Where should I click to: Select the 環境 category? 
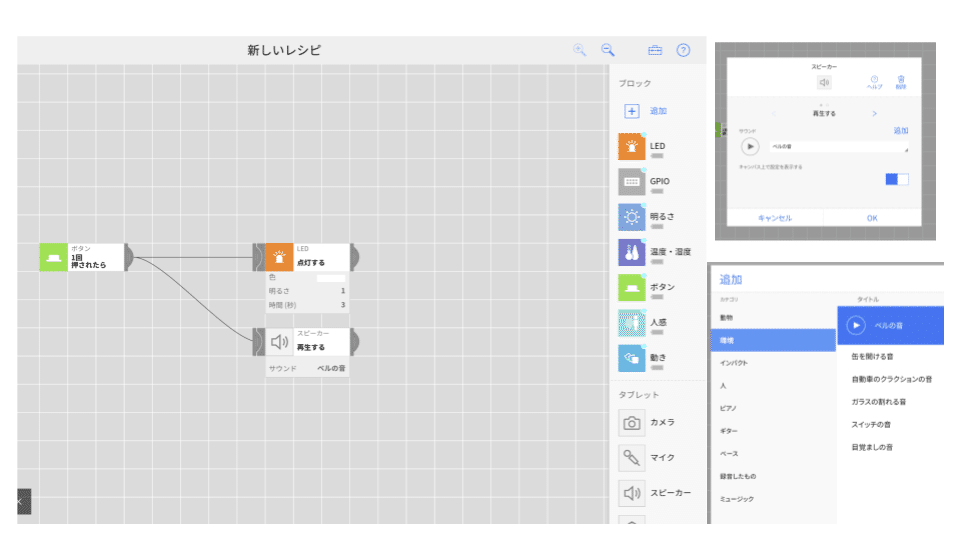pyautogui.click(x=773, y=340)
